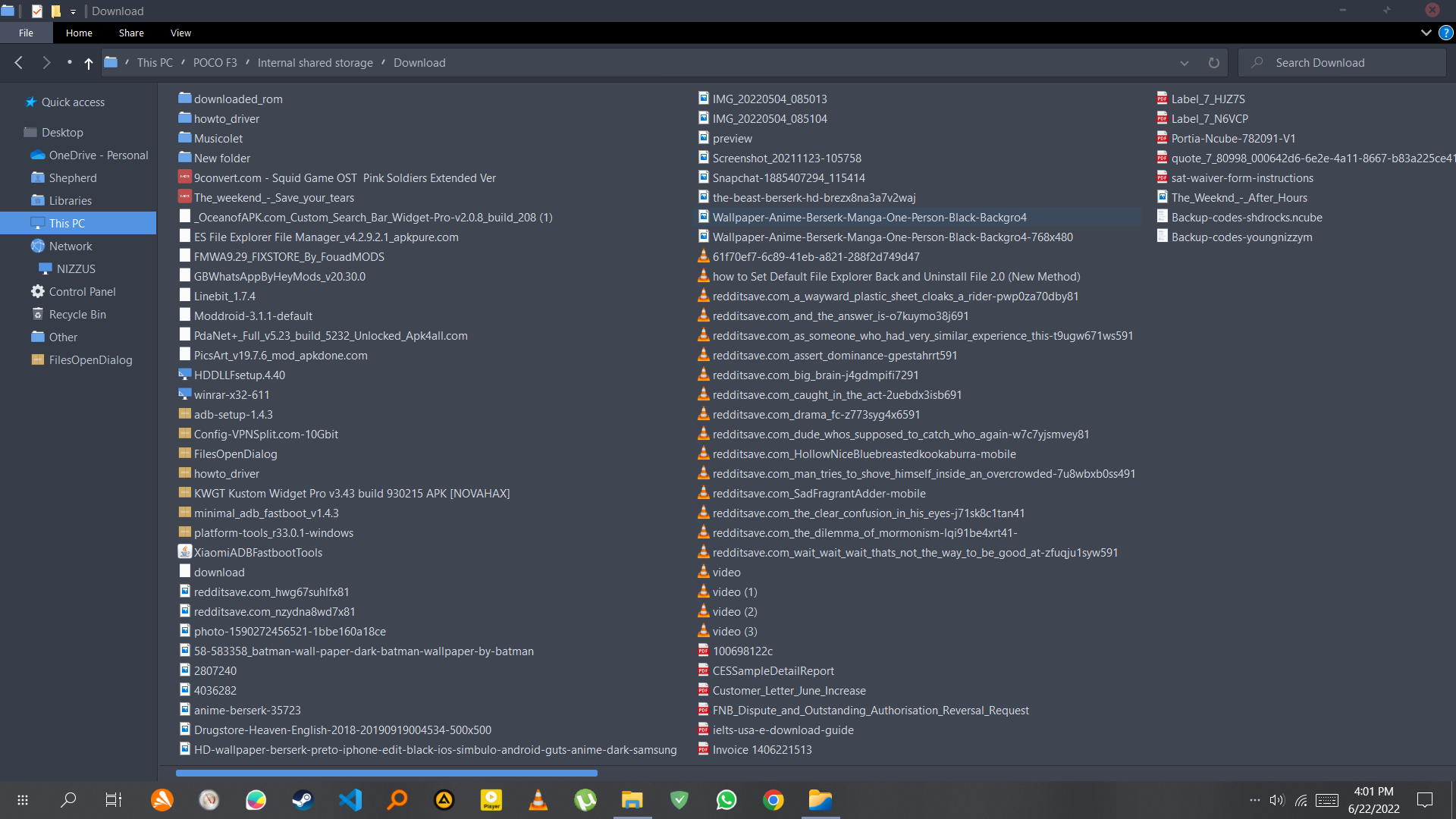Open Visual Studio Code taskbar icon

tap(350, 800)
